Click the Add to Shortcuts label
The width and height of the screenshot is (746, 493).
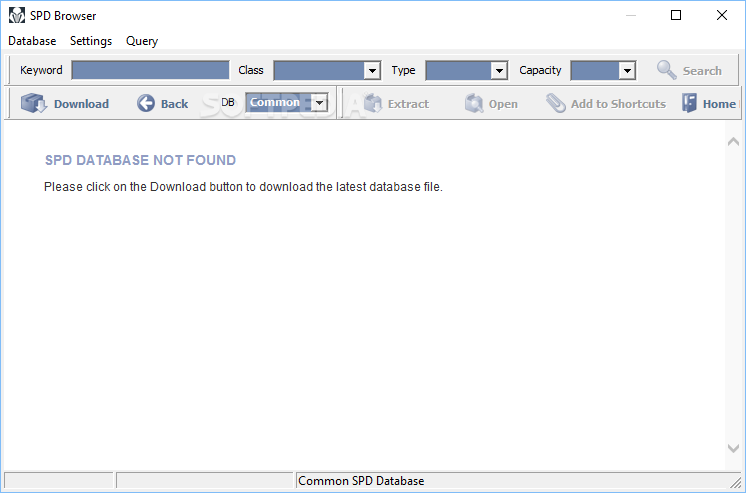pyautogui.click(x=618, y=104)
